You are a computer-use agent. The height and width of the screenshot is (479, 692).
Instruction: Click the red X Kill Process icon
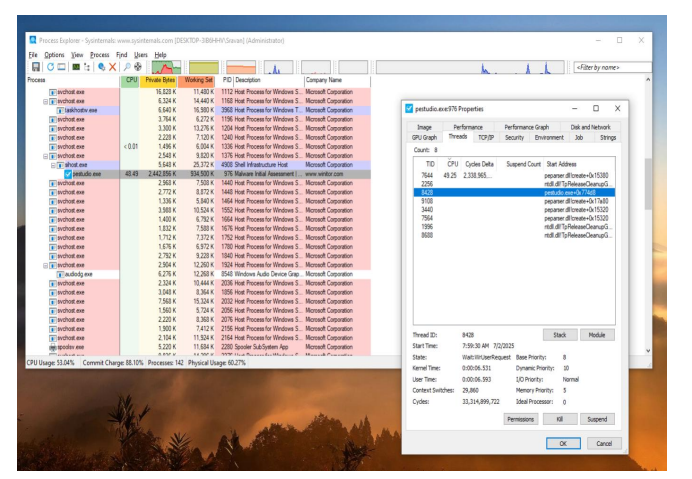[111, 66]
